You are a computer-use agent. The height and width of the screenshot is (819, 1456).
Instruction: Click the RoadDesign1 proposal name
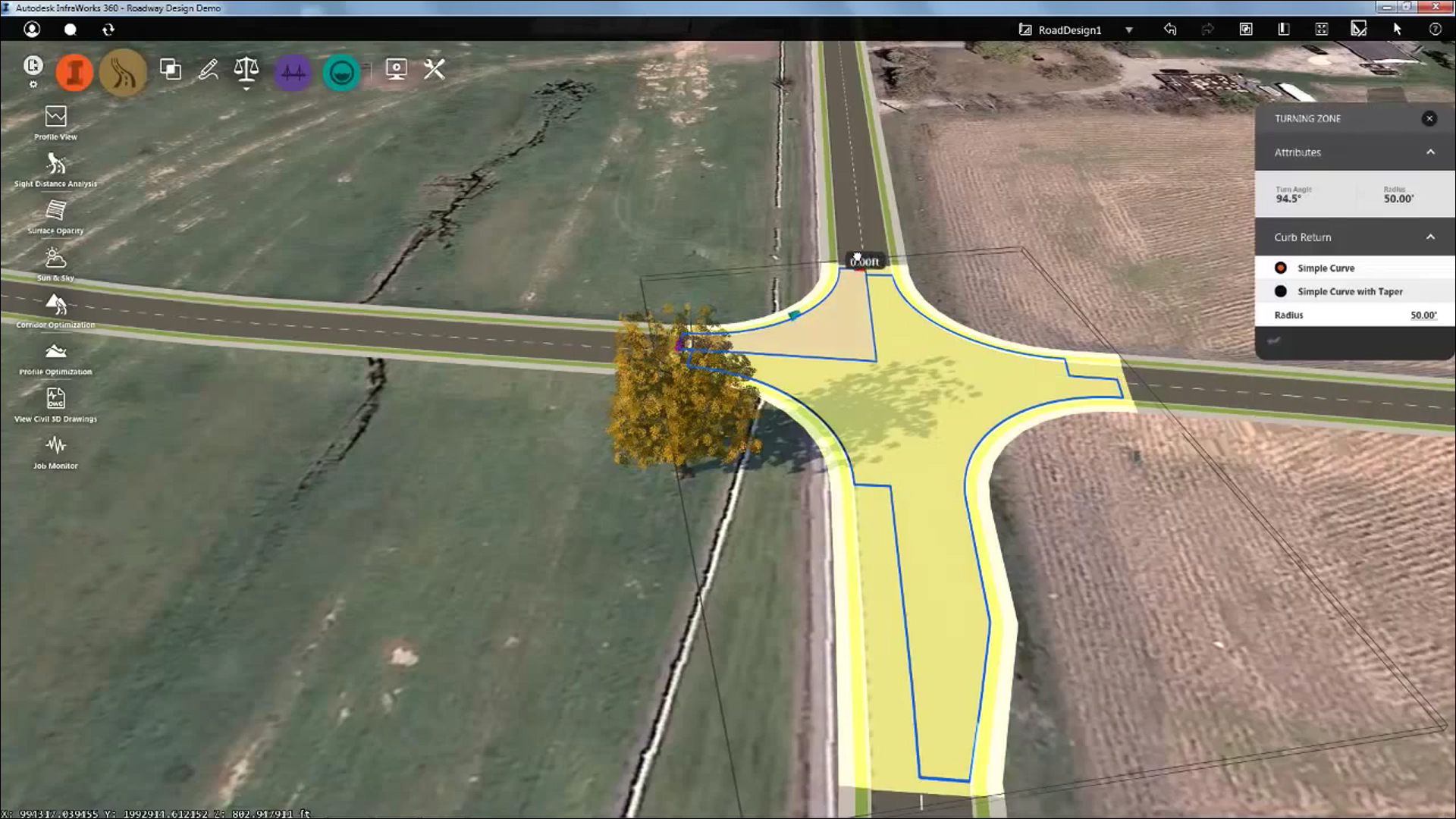coord(1069,30)
